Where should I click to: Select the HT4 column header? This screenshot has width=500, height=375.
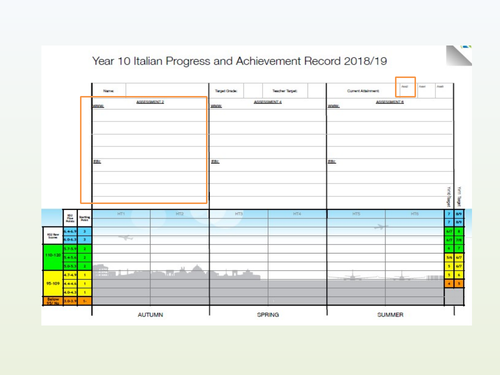297,214
